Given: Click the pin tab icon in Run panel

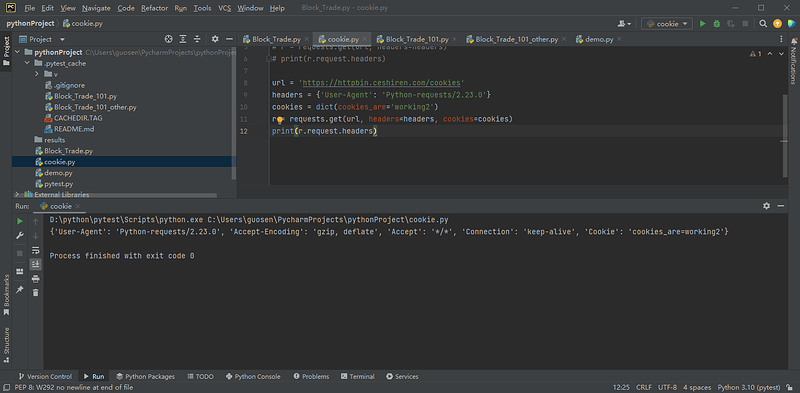Looking at the screenshot, I should [20, 289].
